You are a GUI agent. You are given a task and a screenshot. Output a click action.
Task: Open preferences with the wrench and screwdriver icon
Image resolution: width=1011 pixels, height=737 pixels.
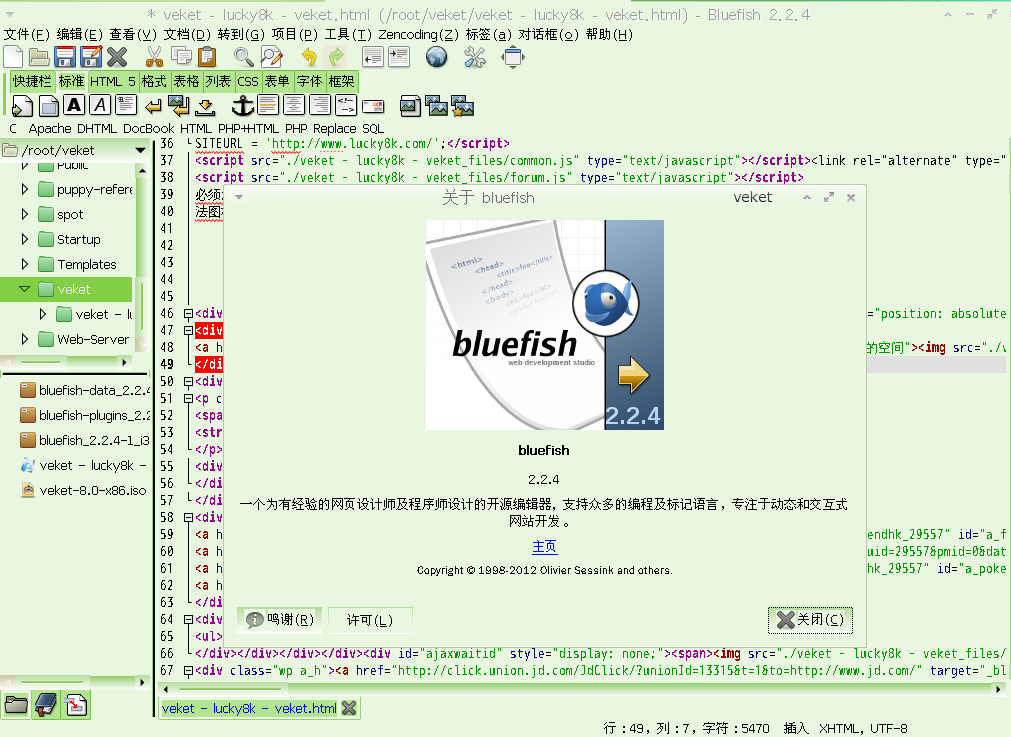point(475,57)
